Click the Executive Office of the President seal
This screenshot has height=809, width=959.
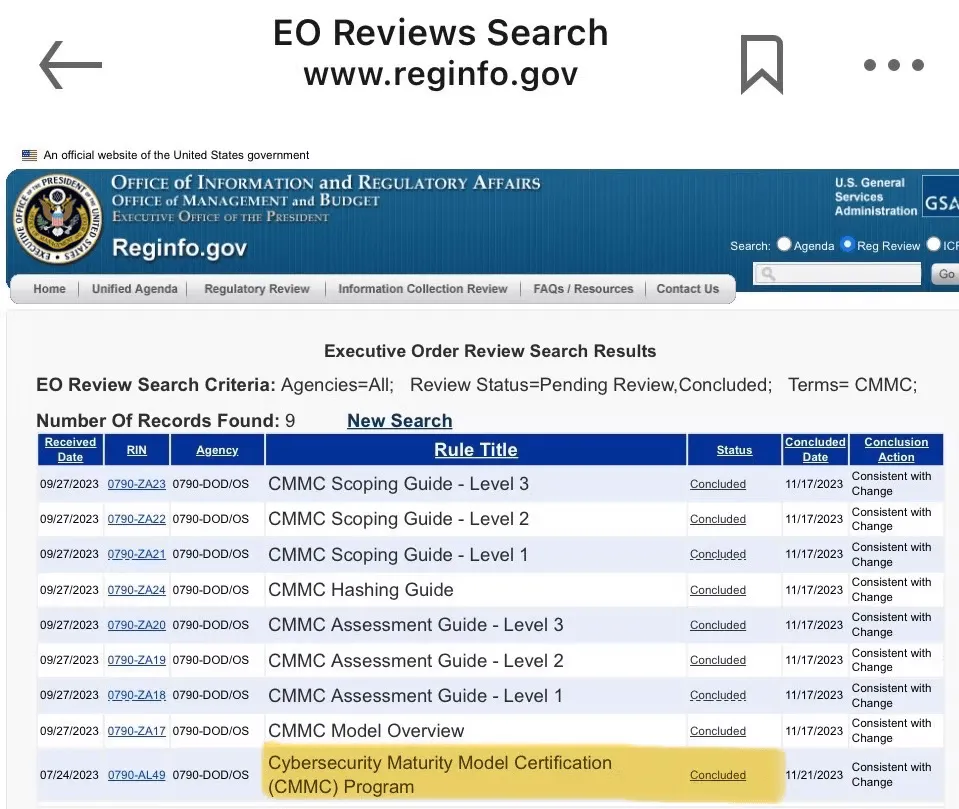point(57,220)
